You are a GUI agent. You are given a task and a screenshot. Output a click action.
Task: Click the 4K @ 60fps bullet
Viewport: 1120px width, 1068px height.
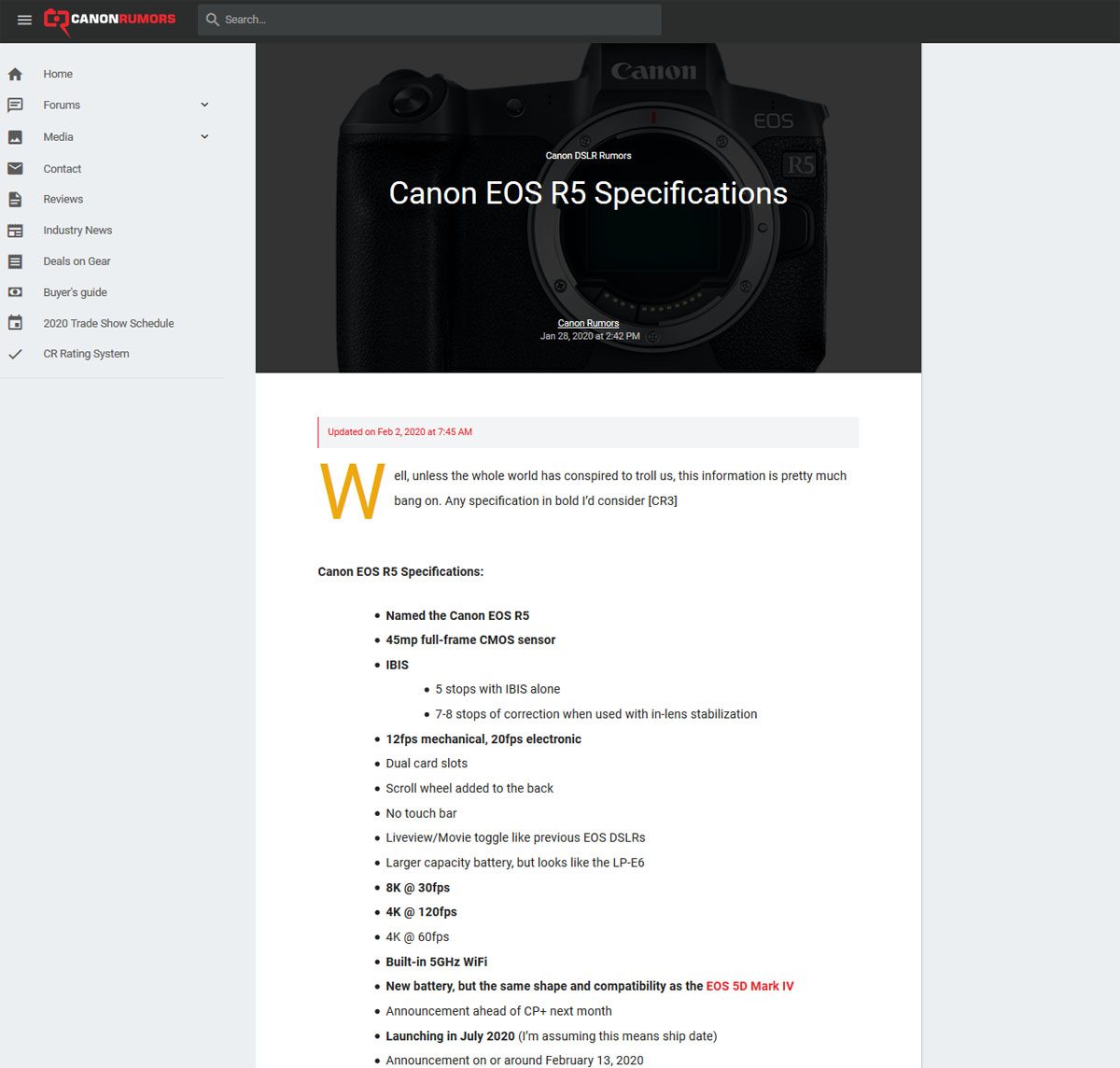417,936
